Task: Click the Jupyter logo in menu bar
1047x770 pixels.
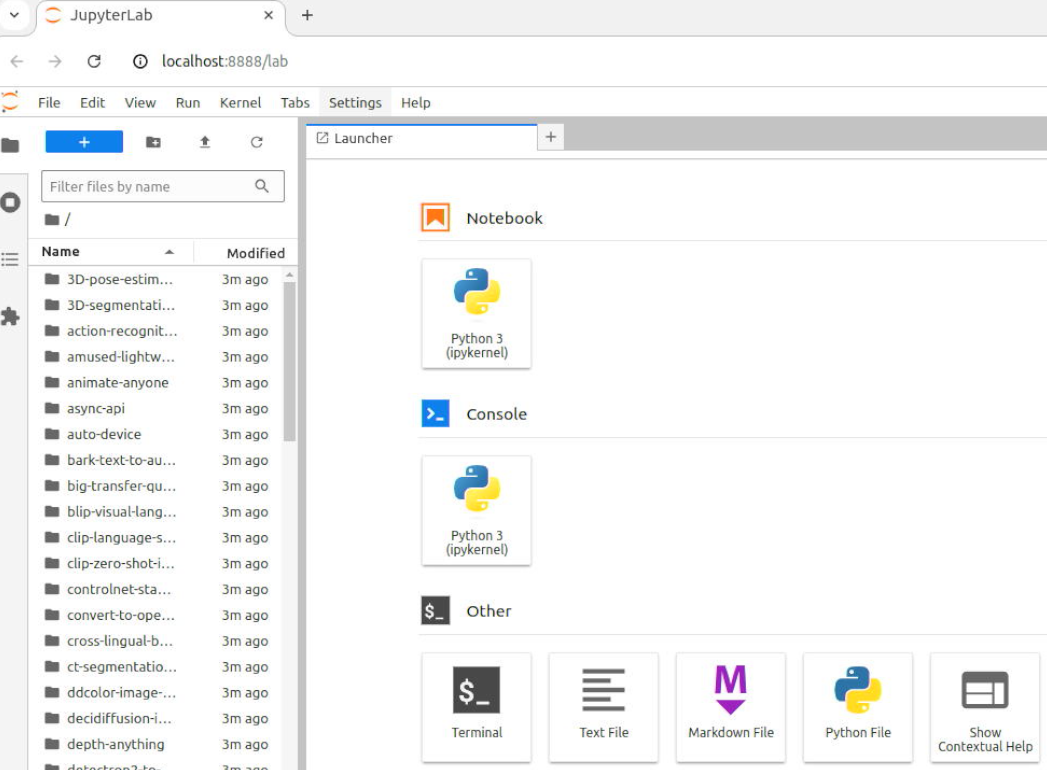Action: point(10,102)
